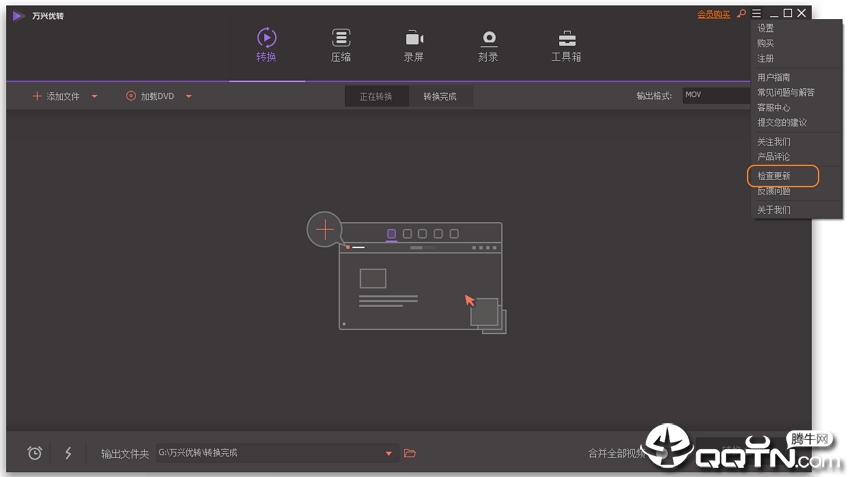Switch to the 转换完成 tab
850x477 pixels.
440,96
